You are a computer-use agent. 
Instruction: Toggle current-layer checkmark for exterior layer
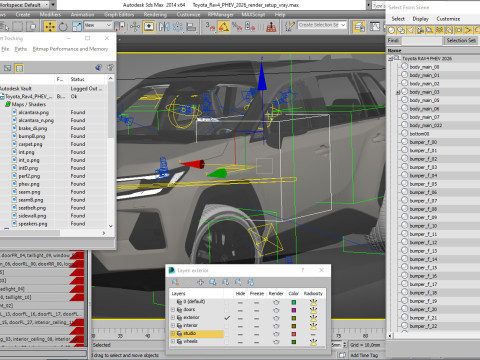227,318
